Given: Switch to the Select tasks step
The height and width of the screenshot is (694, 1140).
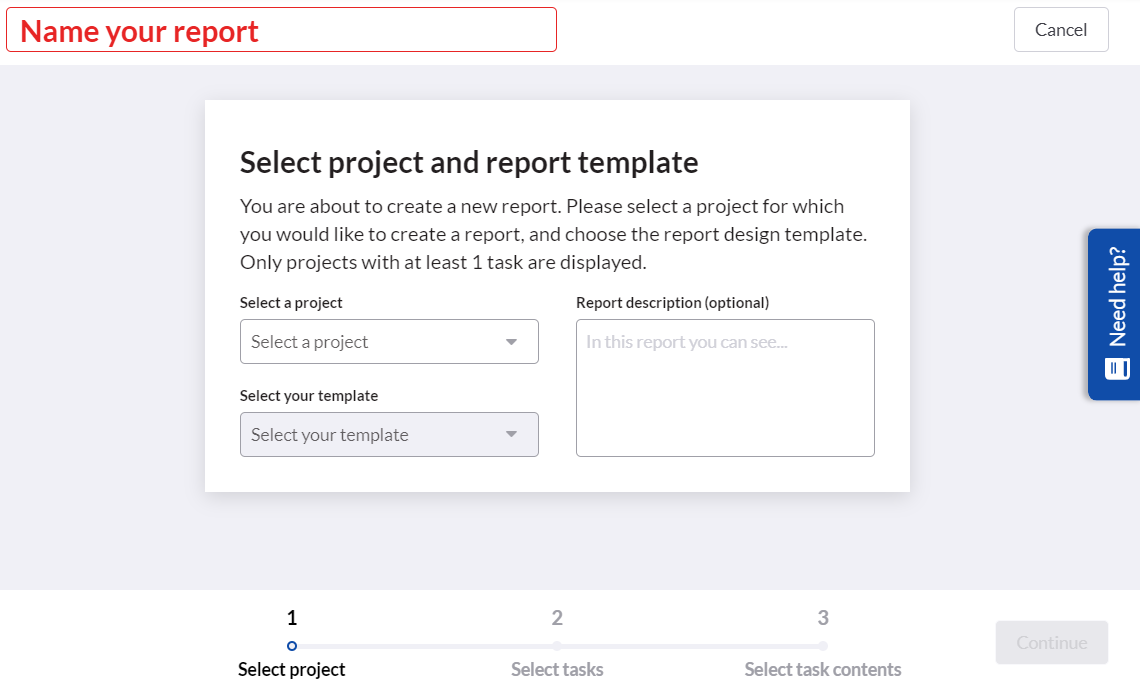Looking at the screenshot, I should (x=557, y=646).
